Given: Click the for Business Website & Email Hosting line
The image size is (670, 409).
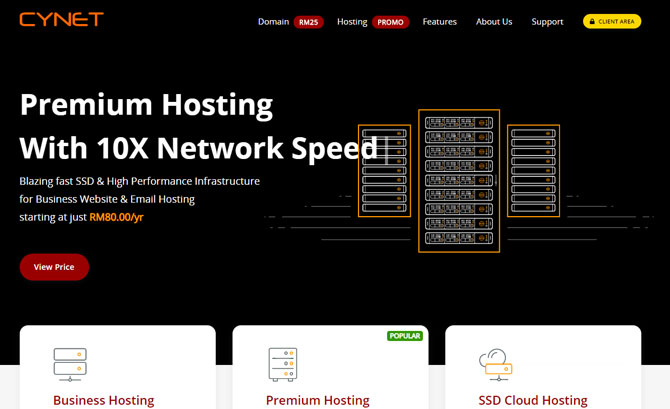Looking at the screenshot, I should [107, 199].
